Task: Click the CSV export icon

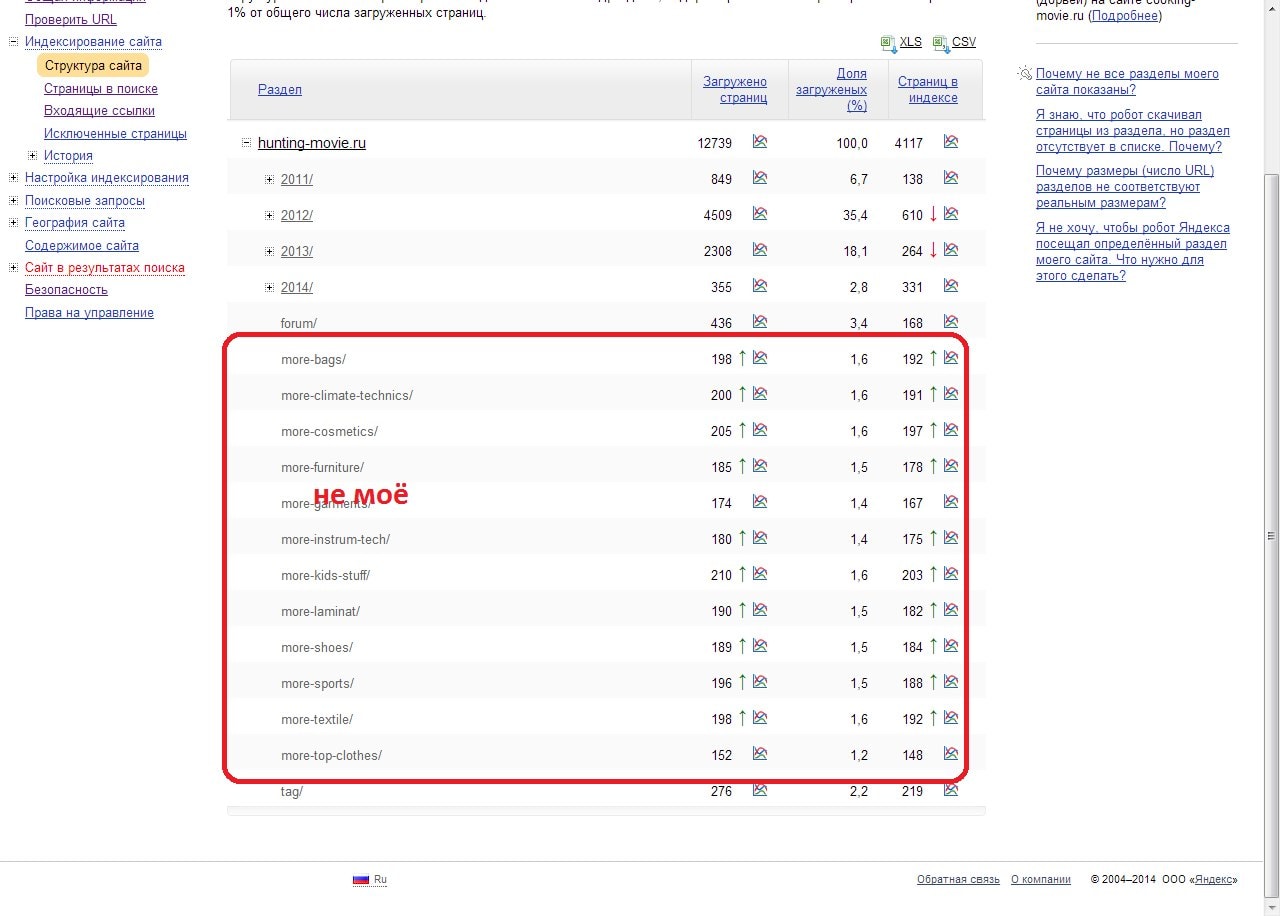Action: [x=940, y=43]
